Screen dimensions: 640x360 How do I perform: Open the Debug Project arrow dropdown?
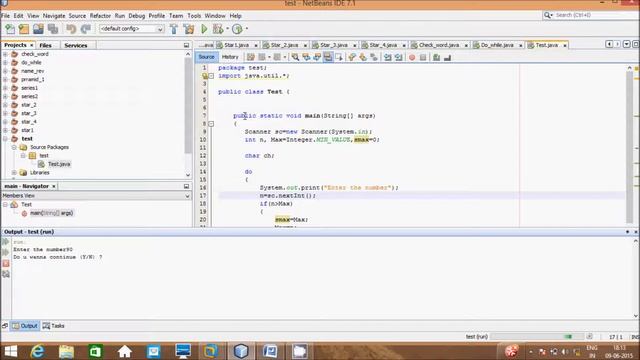tap(227, 29)
